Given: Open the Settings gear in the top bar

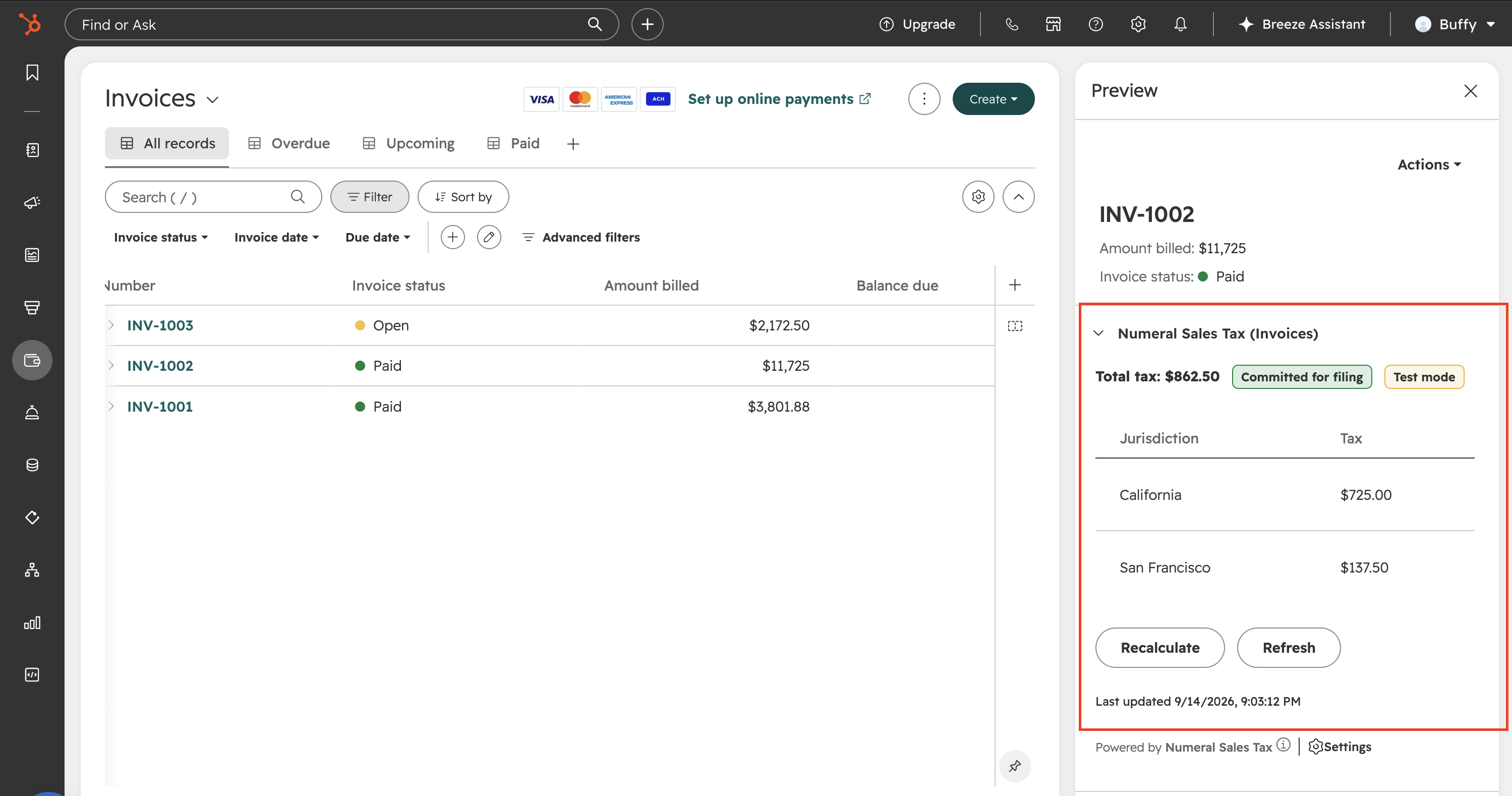Looking at the screenshot, I should 1138,24.
